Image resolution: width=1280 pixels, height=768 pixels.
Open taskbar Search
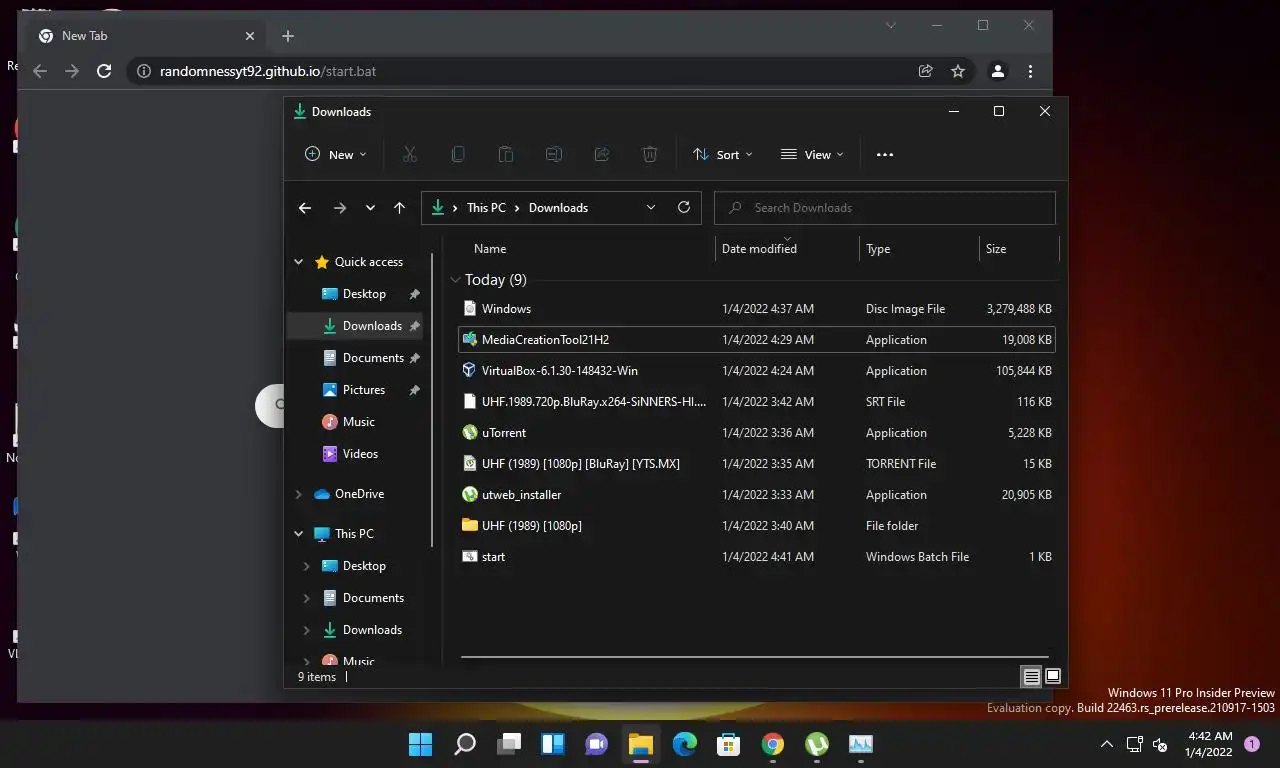click(465, 744)
